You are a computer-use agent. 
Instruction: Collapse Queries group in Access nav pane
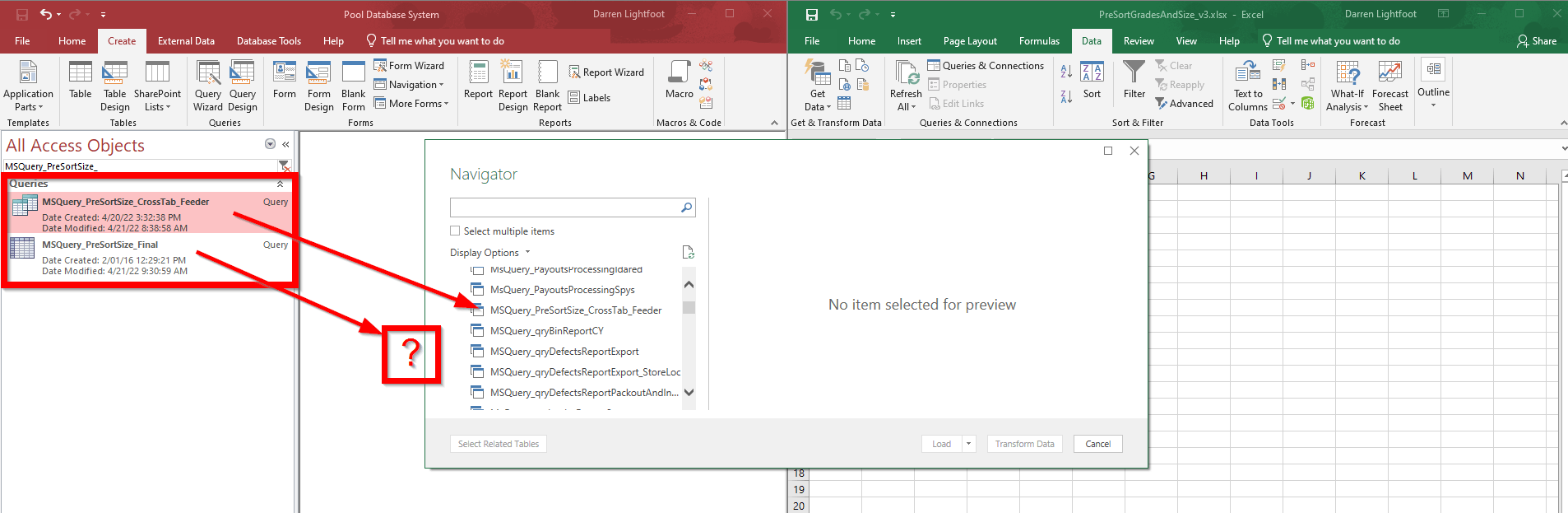pyautogui.click(x=280, y=184)
